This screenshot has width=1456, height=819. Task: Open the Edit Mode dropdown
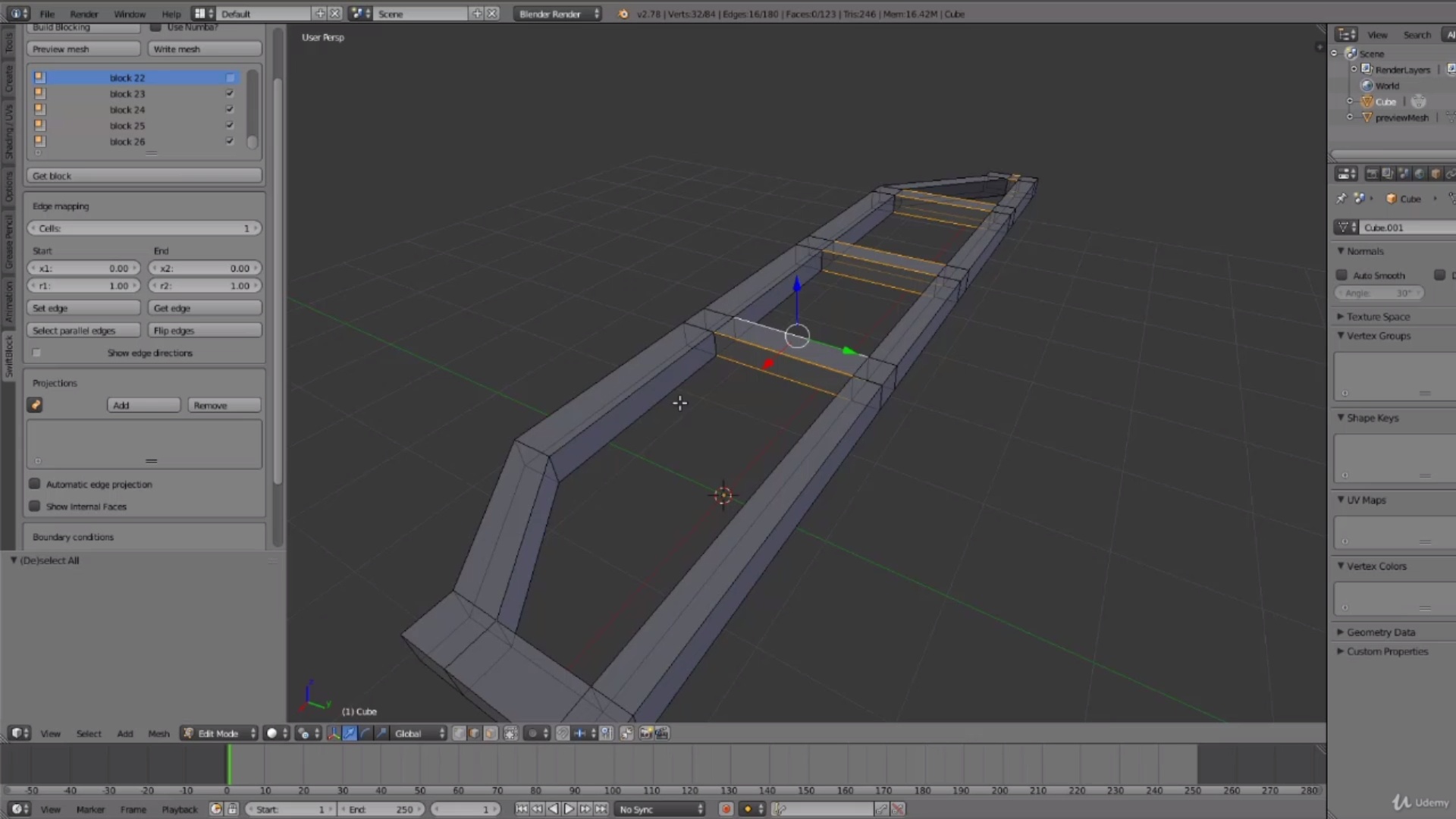coord(220,733)
